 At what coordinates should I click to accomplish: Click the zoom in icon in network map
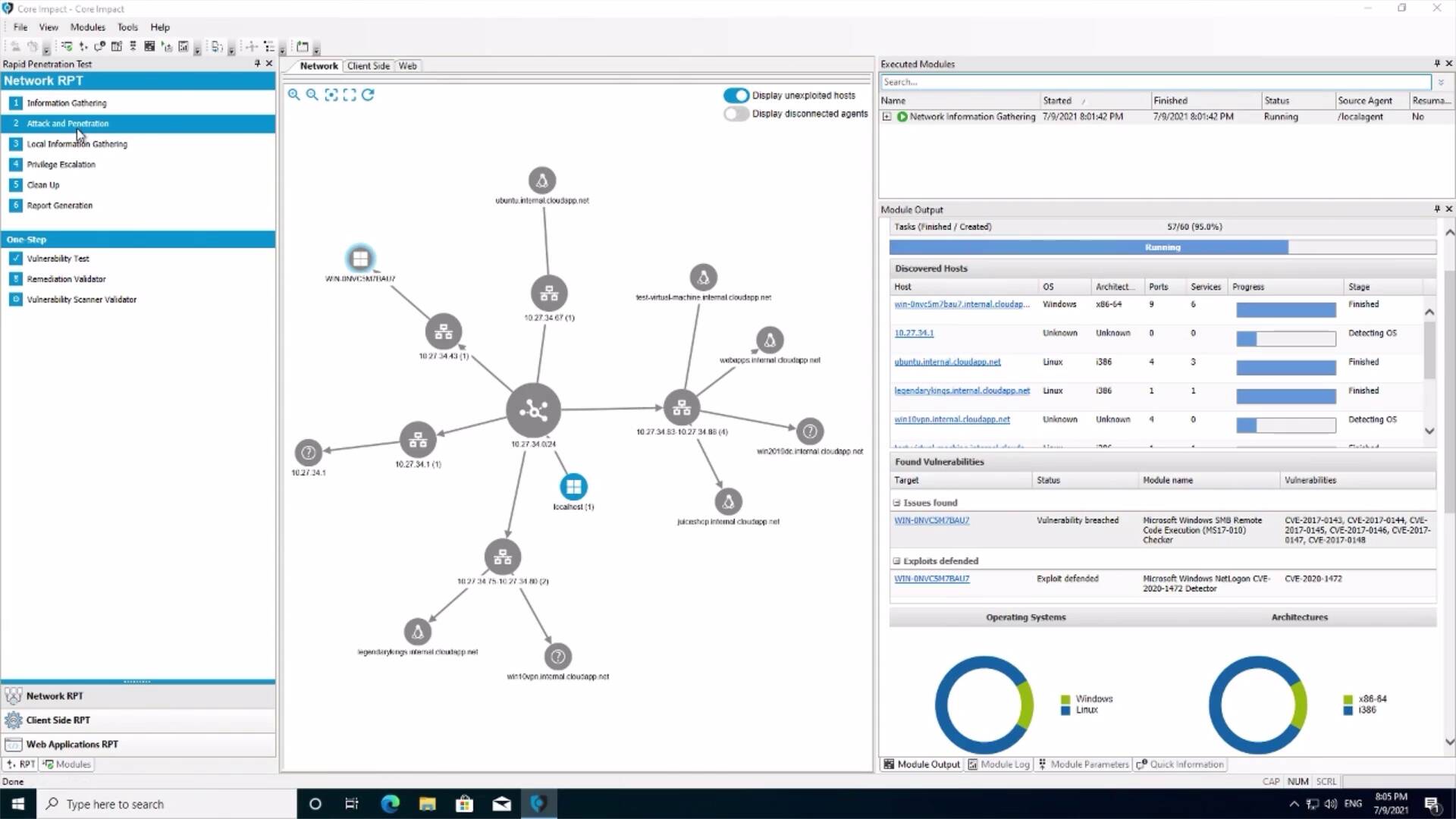[x=293, y=95]
